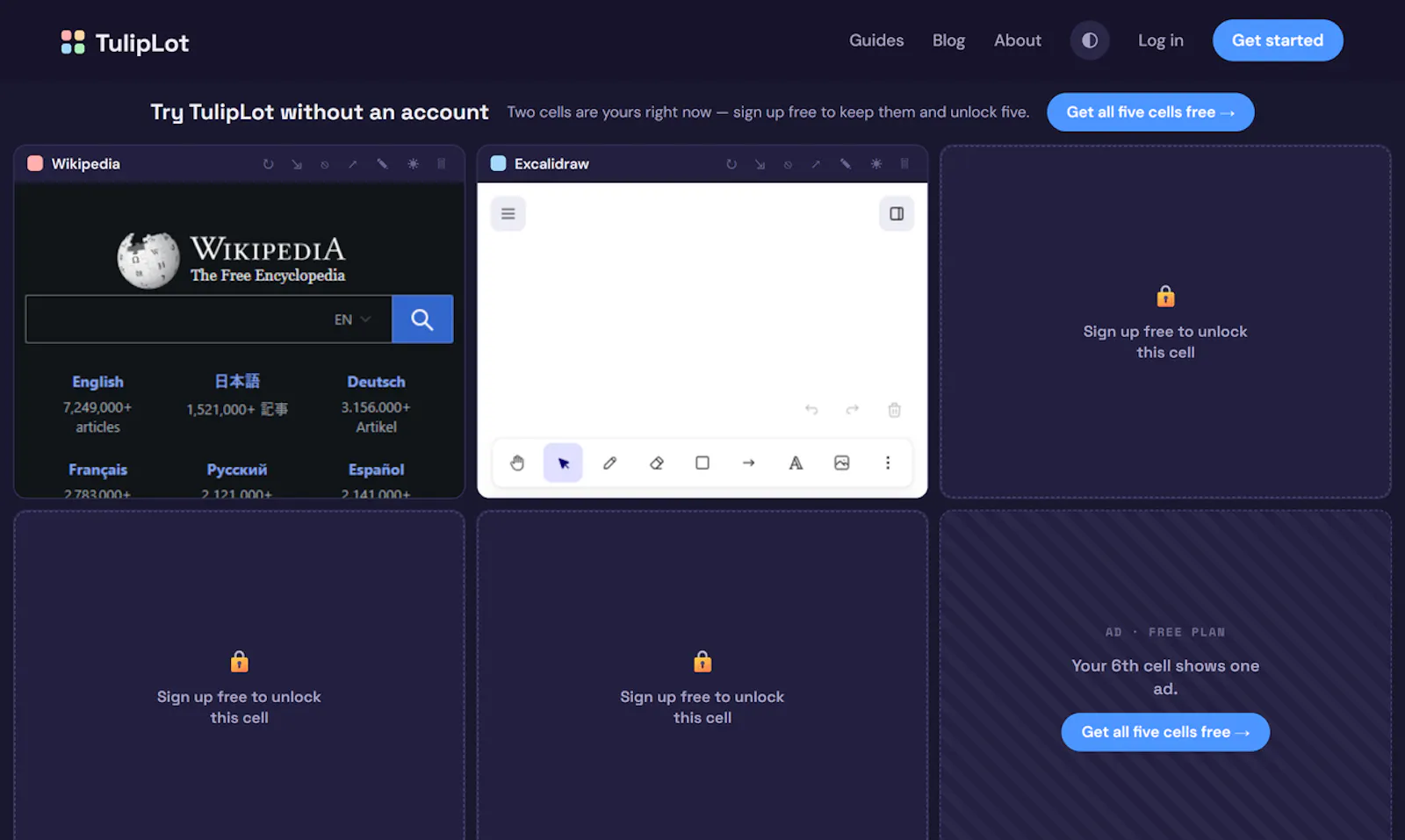Click the sun brightness icon on Excalidraw cell
The width and height of the screenshot is (1405, 840).
[x=875, y=164]
